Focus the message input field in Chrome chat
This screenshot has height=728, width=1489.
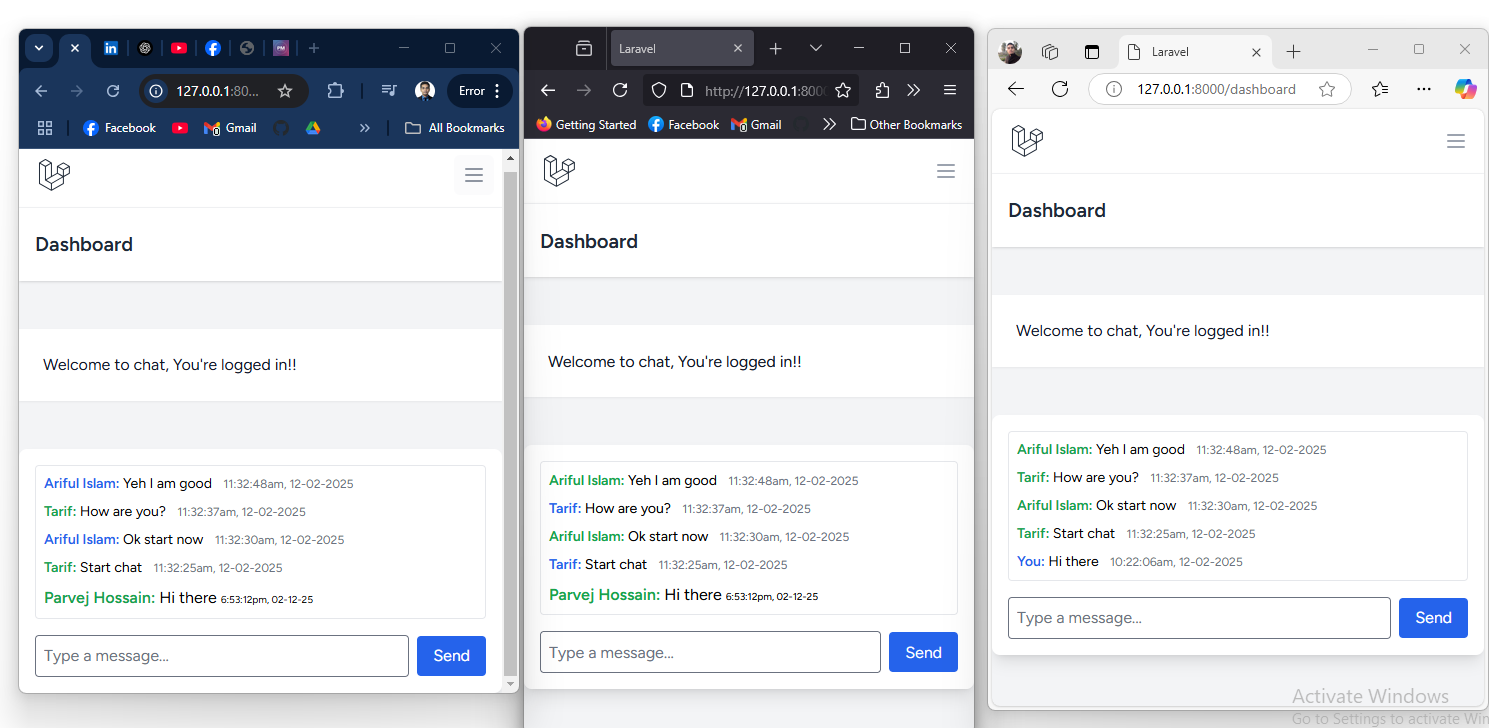click(x=222, y=656)
